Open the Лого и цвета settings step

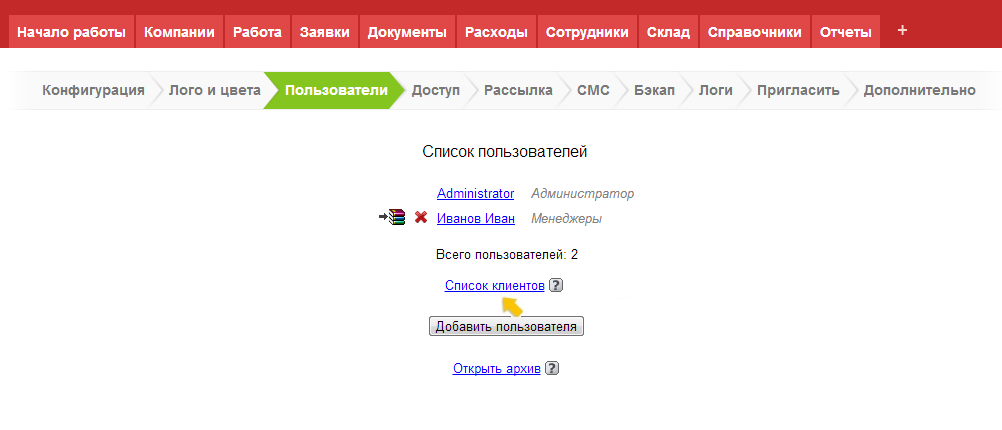click(x=214, y=91)
